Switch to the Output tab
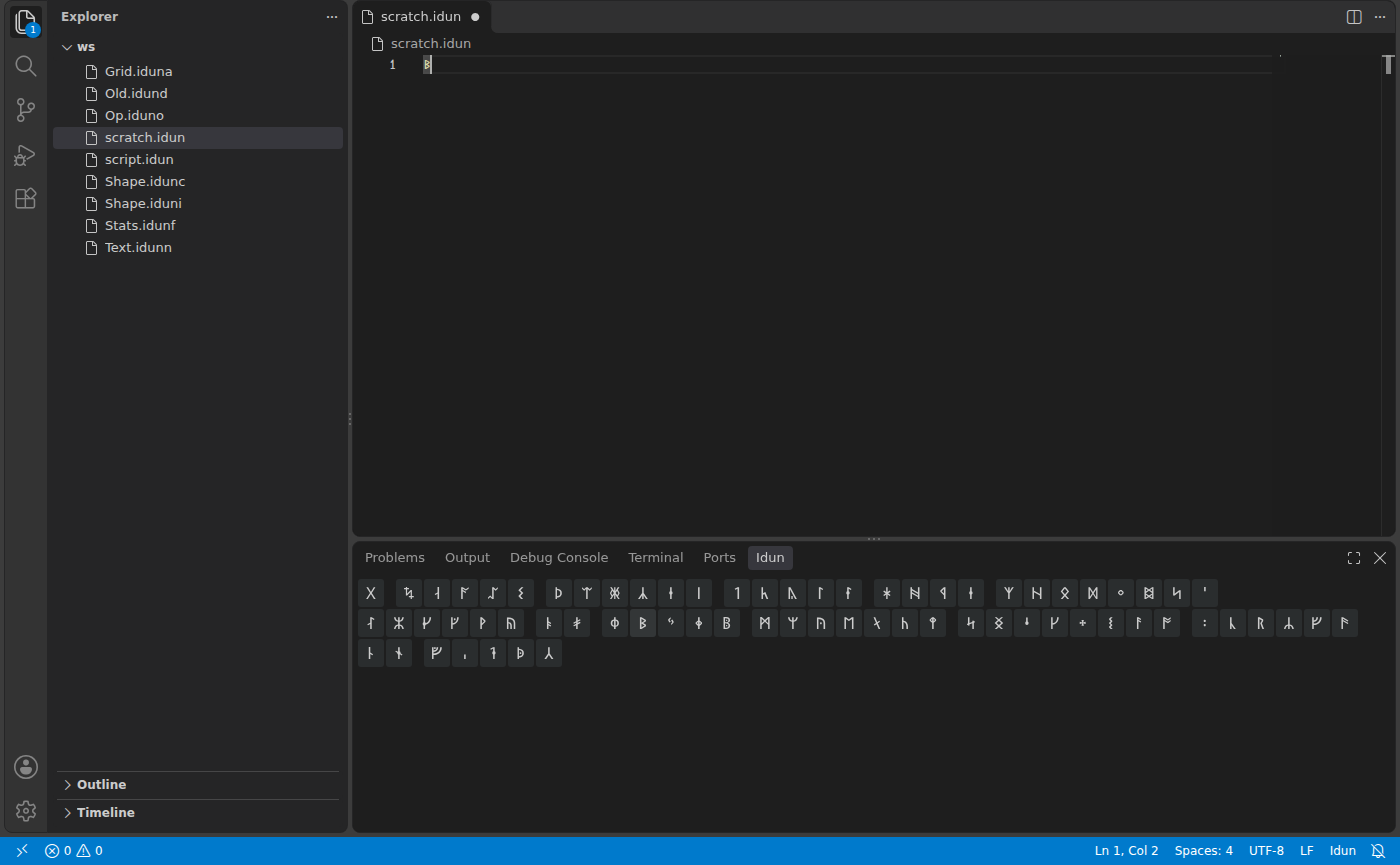This screenshot has width=1400, height=865. pyautogui.click(x=467, y=558)
